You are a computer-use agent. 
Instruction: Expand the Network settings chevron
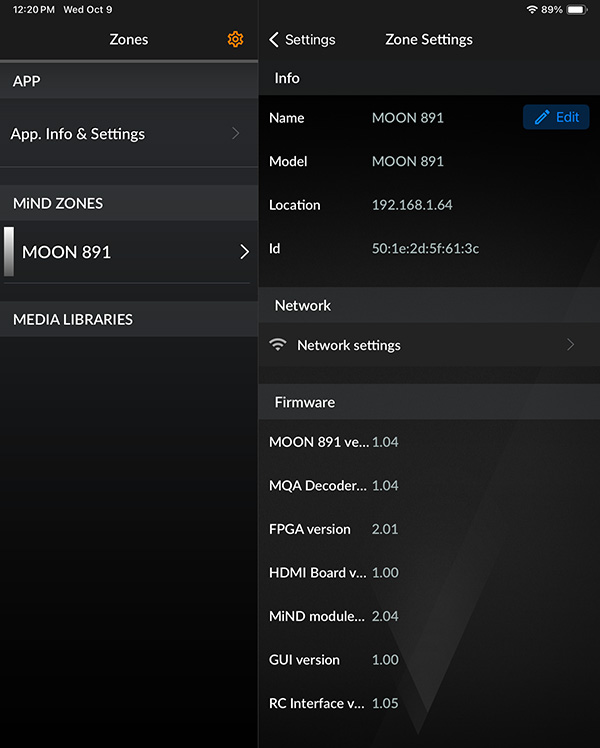[x=570, y=344]
